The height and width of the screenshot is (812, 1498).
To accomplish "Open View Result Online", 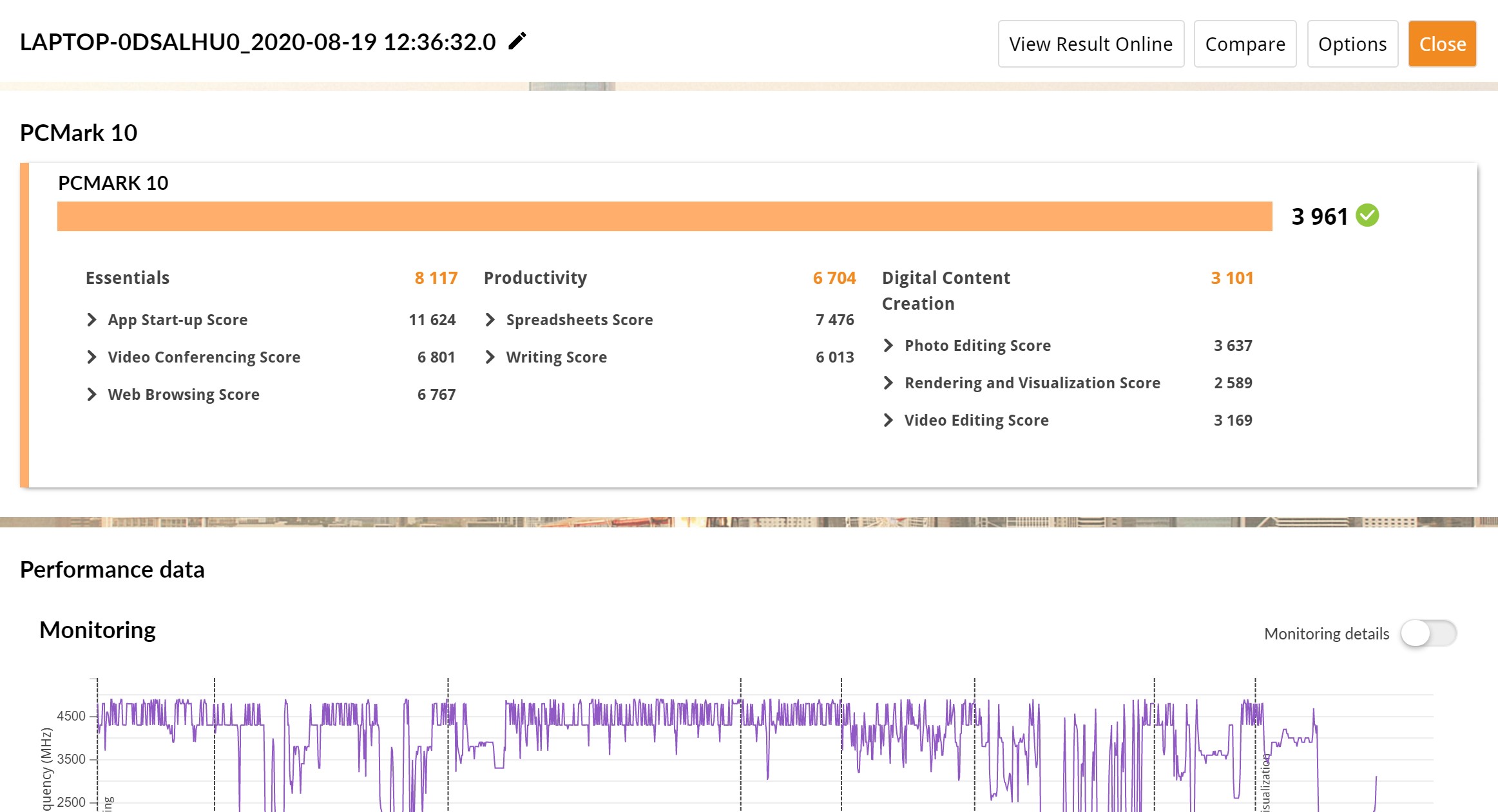I will 1091,44.
